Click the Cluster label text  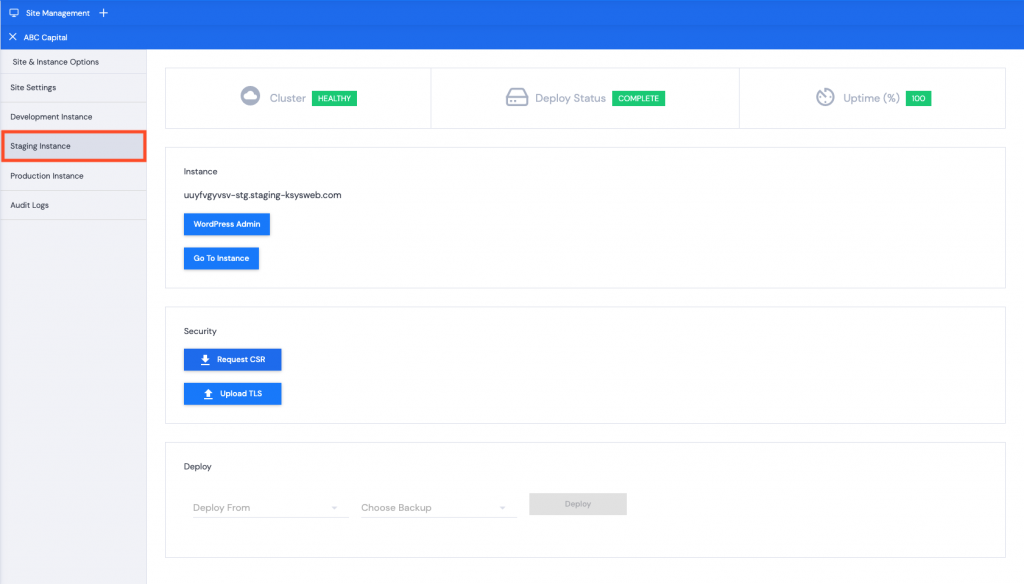click(x=287, y=98)
